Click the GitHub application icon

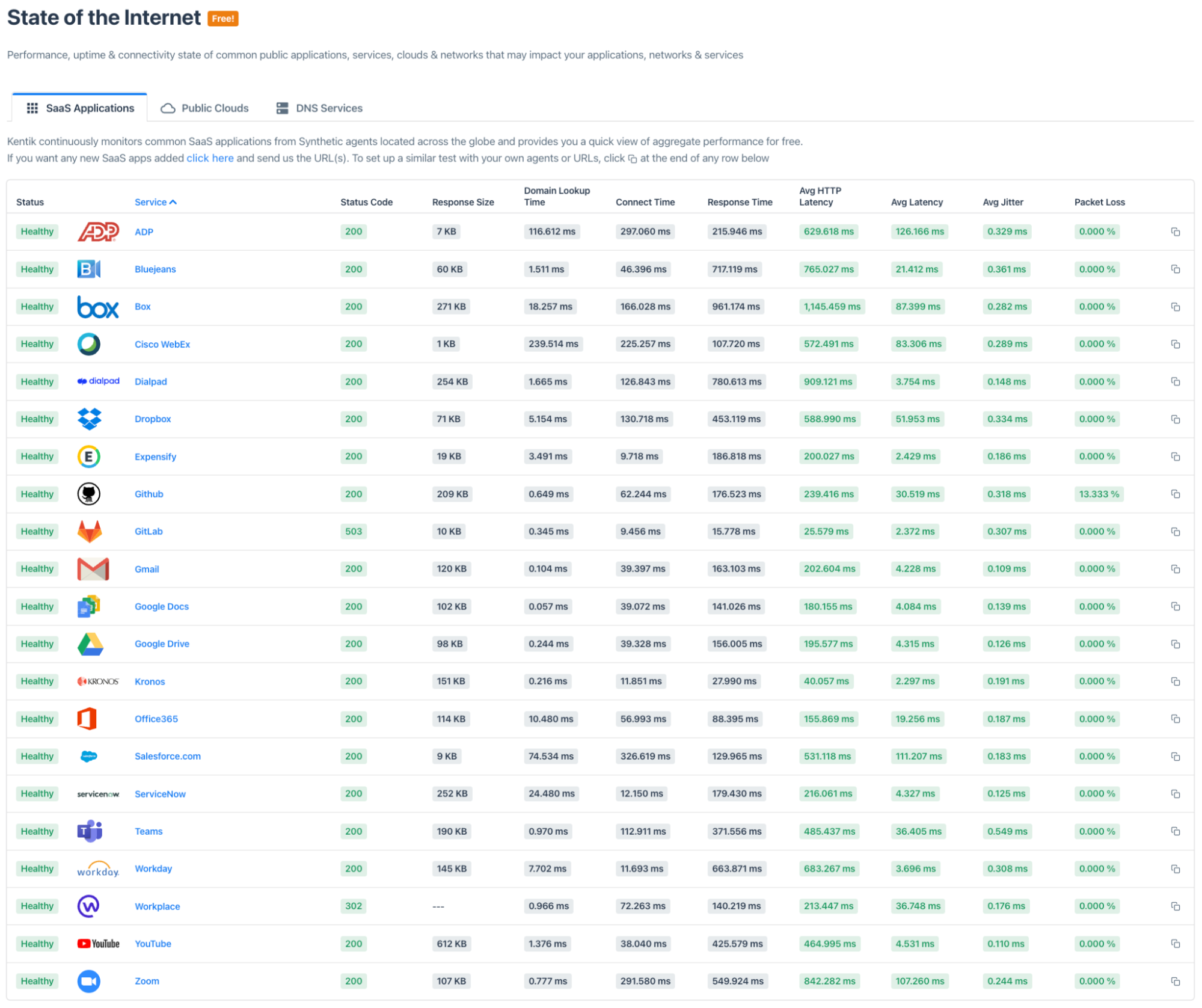click(x=91, y=494)
